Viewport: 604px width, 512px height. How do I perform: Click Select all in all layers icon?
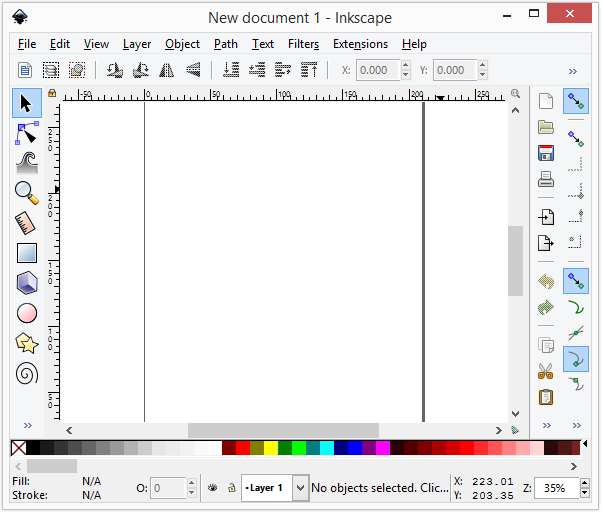tap(51, 70)
